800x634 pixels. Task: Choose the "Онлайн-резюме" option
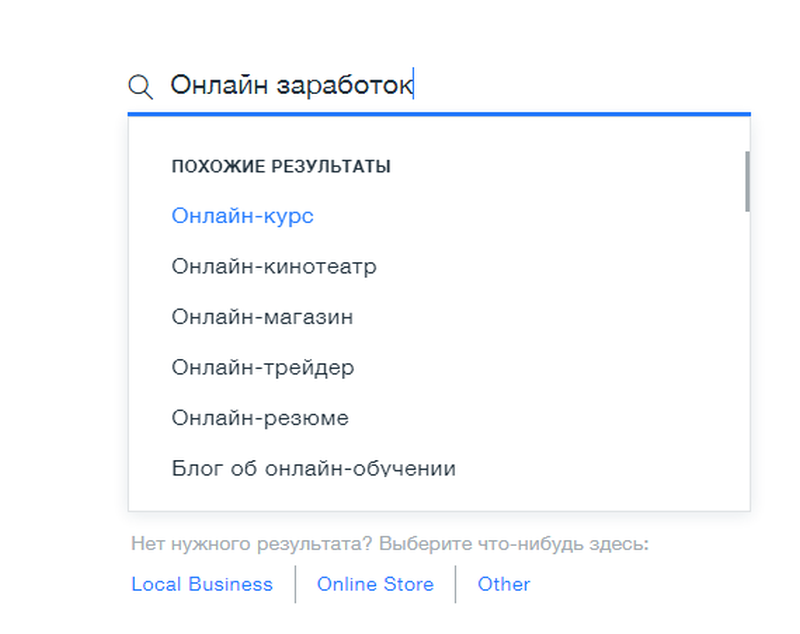260,417
